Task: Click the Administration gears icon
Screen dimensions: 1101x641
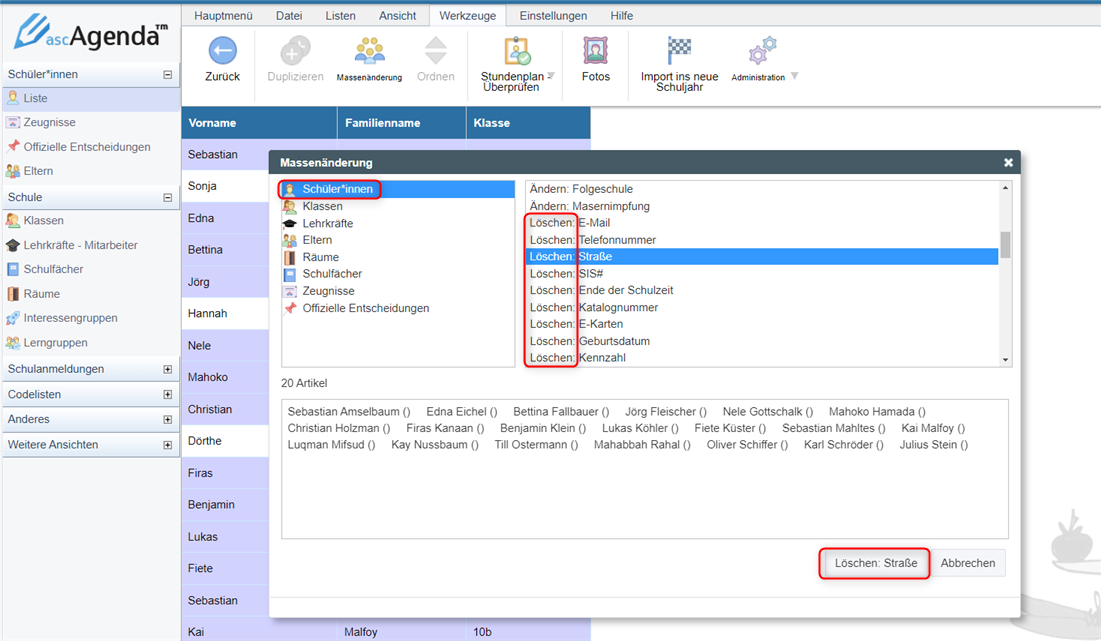Action: 763,51
